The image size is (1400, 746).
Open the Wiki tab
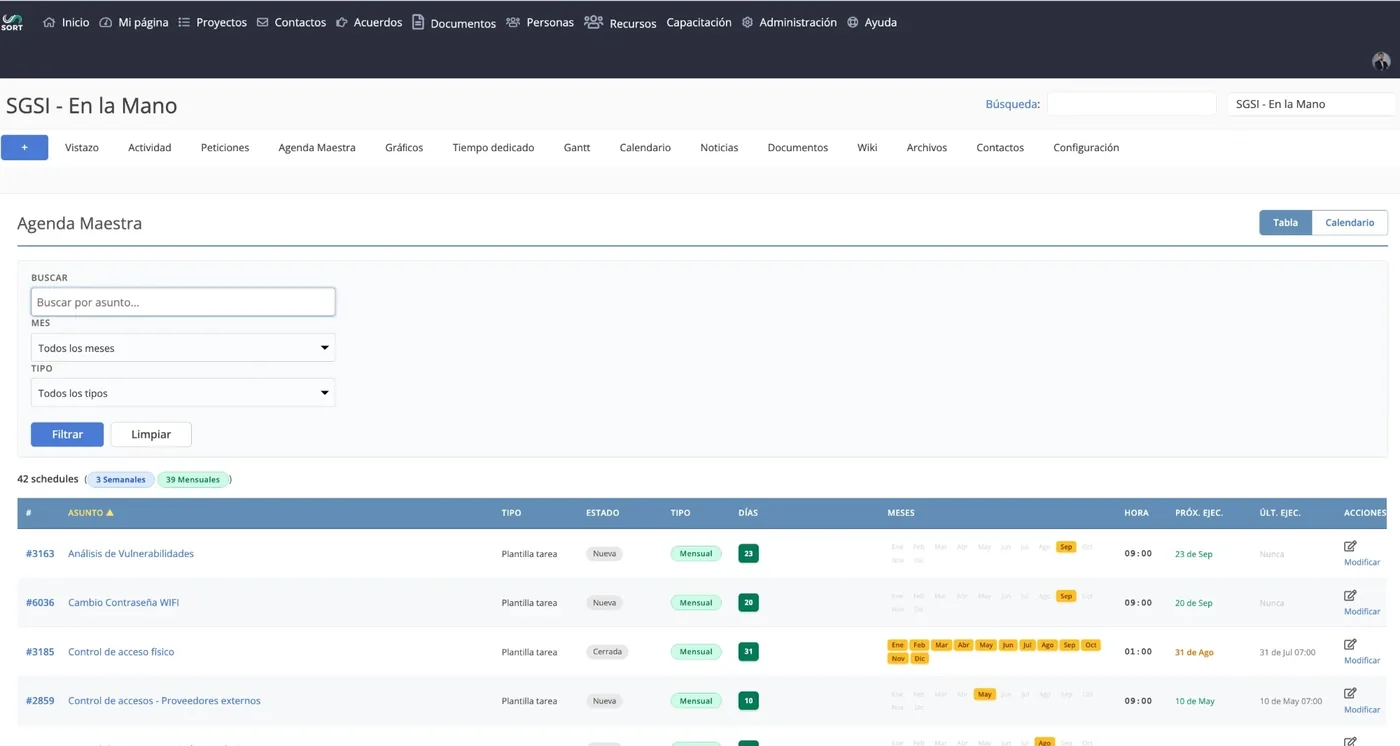coord(867,147)
